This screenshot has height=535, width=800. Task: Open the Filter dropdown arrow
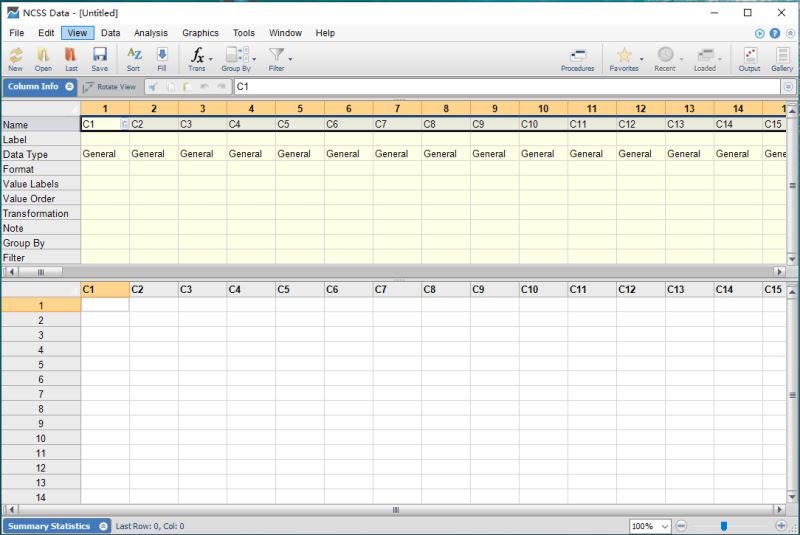point(290,59)
